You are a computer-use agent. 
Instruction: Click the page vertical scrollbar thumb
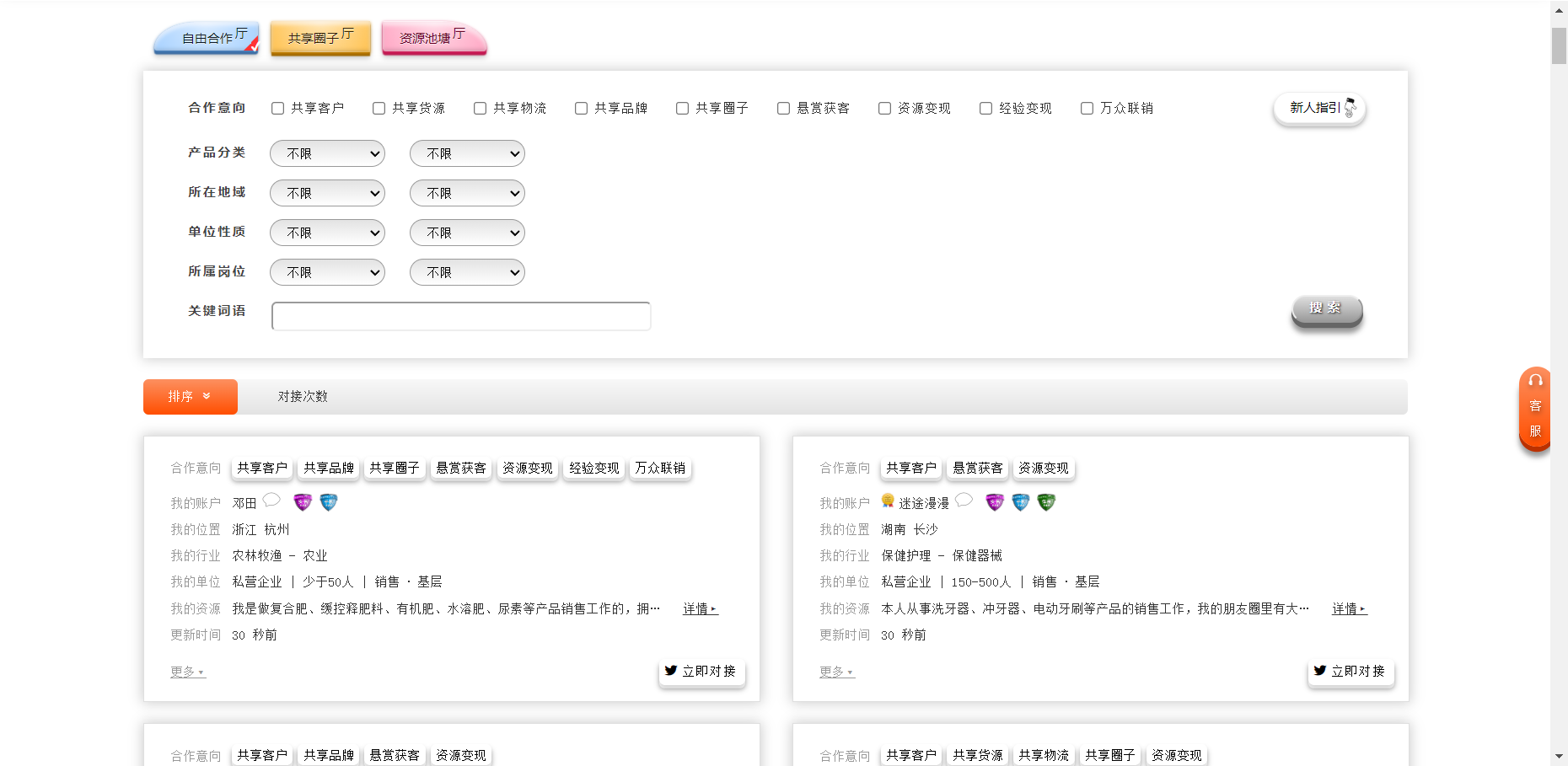pos(1559,46)
